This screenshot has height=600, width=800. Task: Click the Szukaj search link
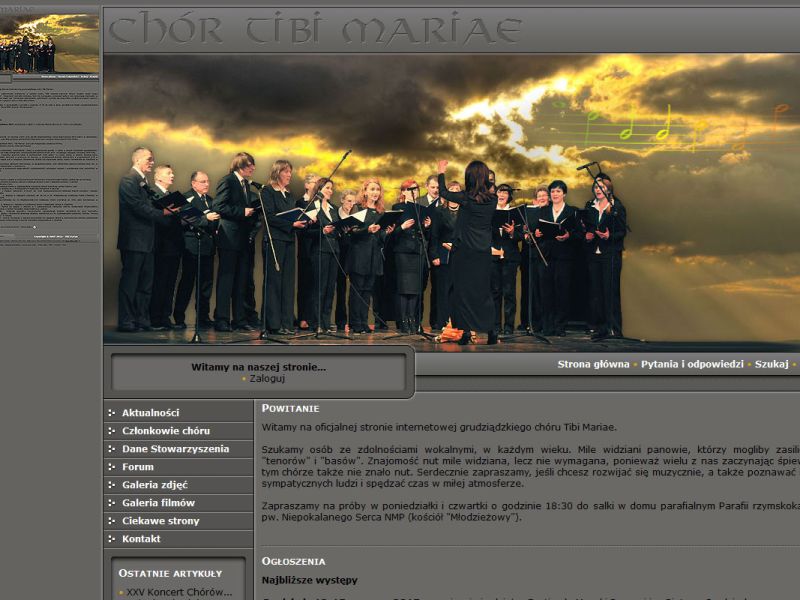point(771,365)
